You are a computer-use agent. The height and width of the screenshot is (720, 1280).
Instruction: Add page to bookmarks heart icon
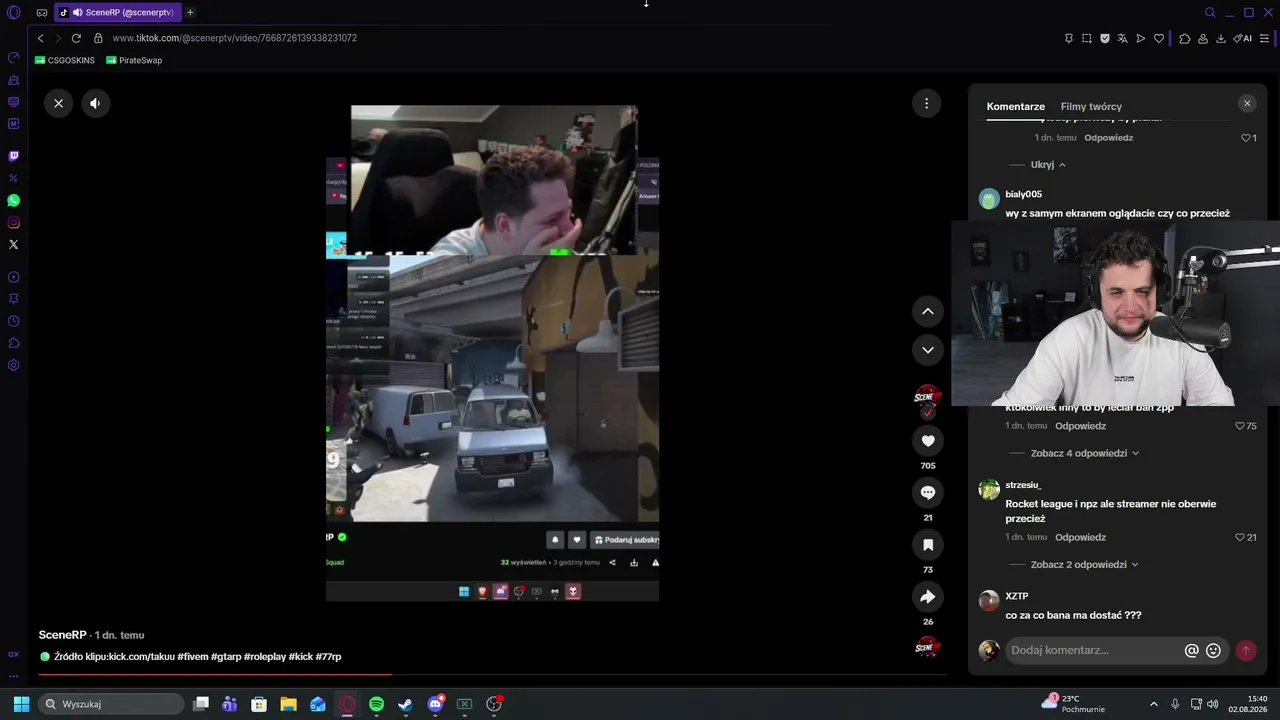point(1159,38)
